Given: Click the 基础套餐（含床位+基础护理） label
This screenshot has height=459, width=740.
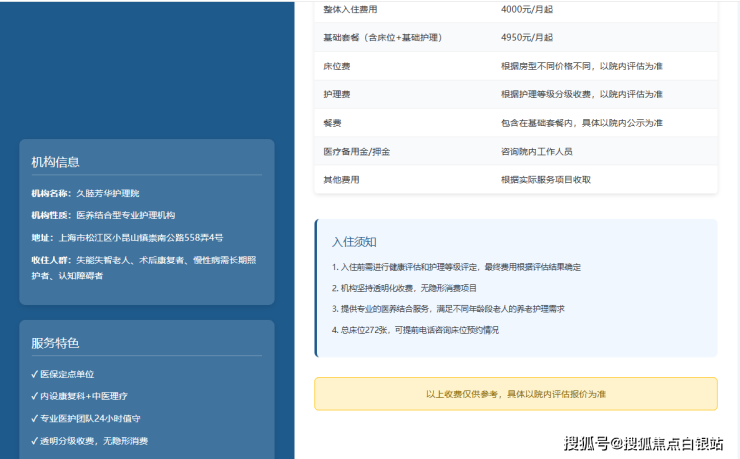Looking at the screenshot, I should [x=383, y=38].
